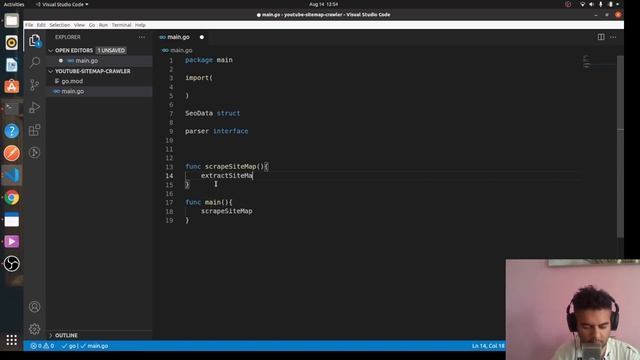Click 'package main' on line 1
Screen dimensions: 640x360
tap(209, 60)
